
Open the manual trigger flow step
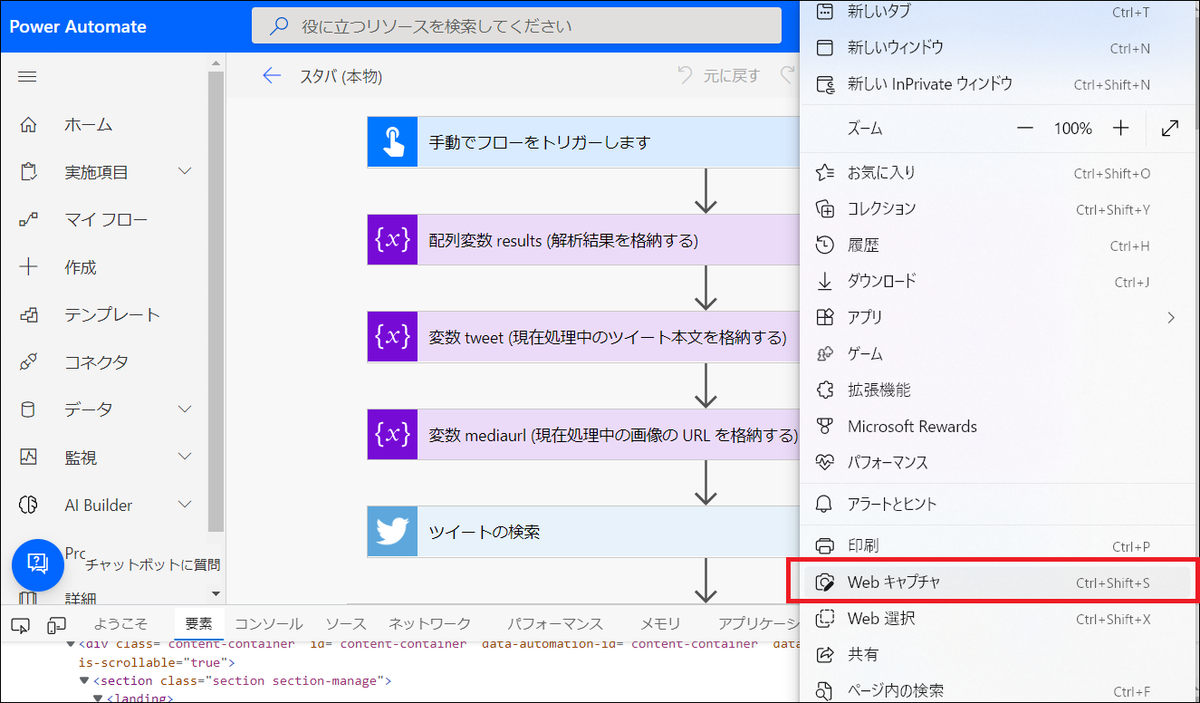585,142
